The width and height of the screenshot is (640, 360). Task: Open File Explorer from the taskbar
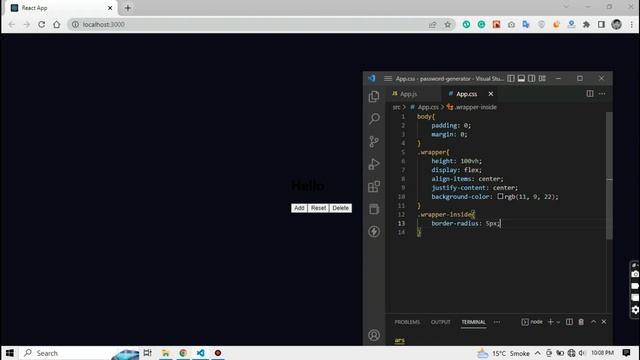(x=165, y=353)
